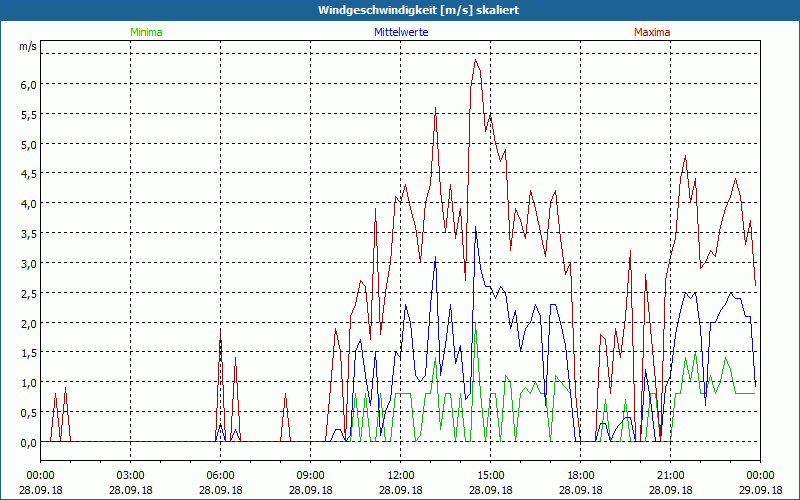Select the 6,0 y-axis label
Screen dimensions: 800x500
[x=28, y=85]
